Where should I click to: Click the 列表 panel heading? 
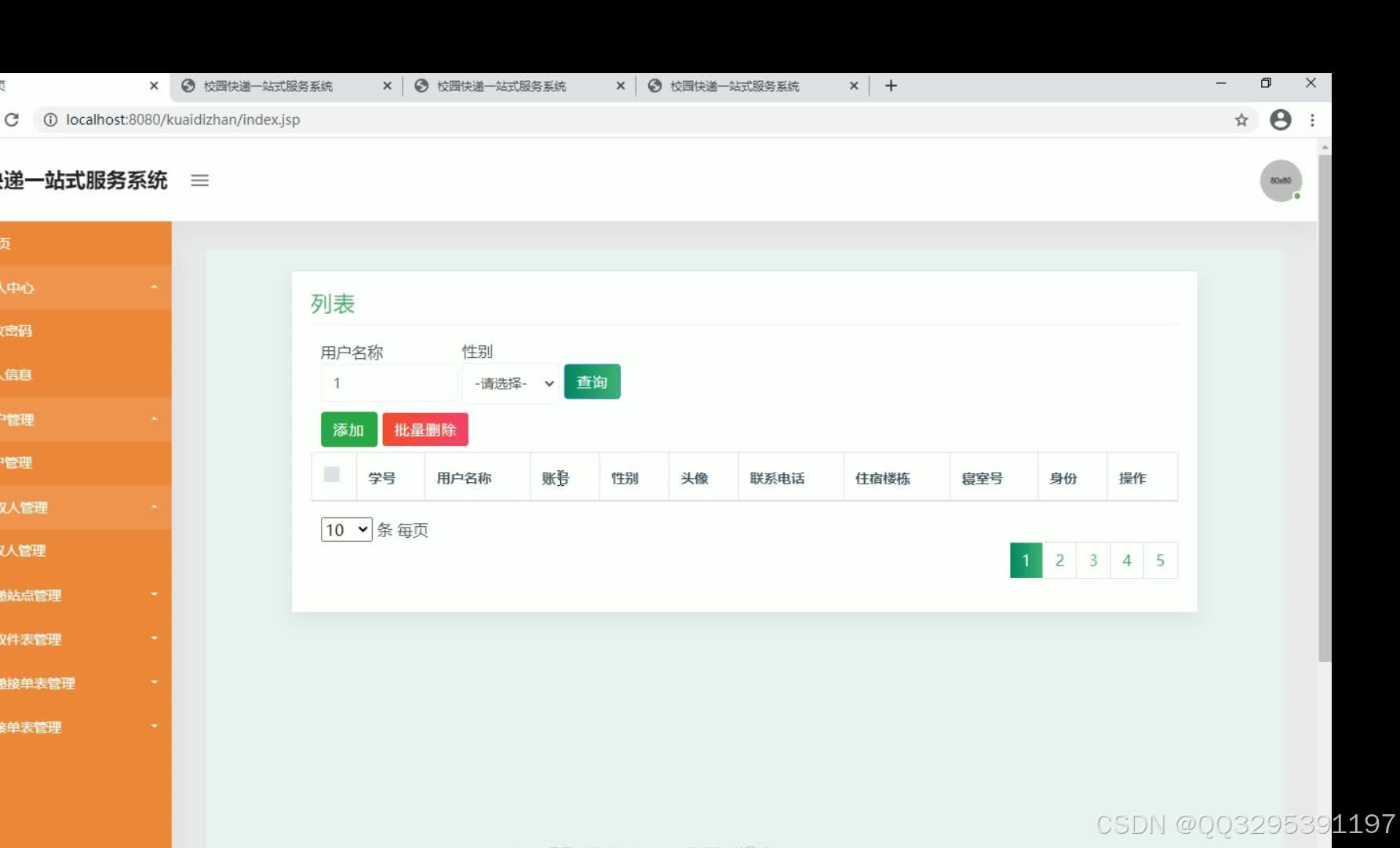click(333, 304)
